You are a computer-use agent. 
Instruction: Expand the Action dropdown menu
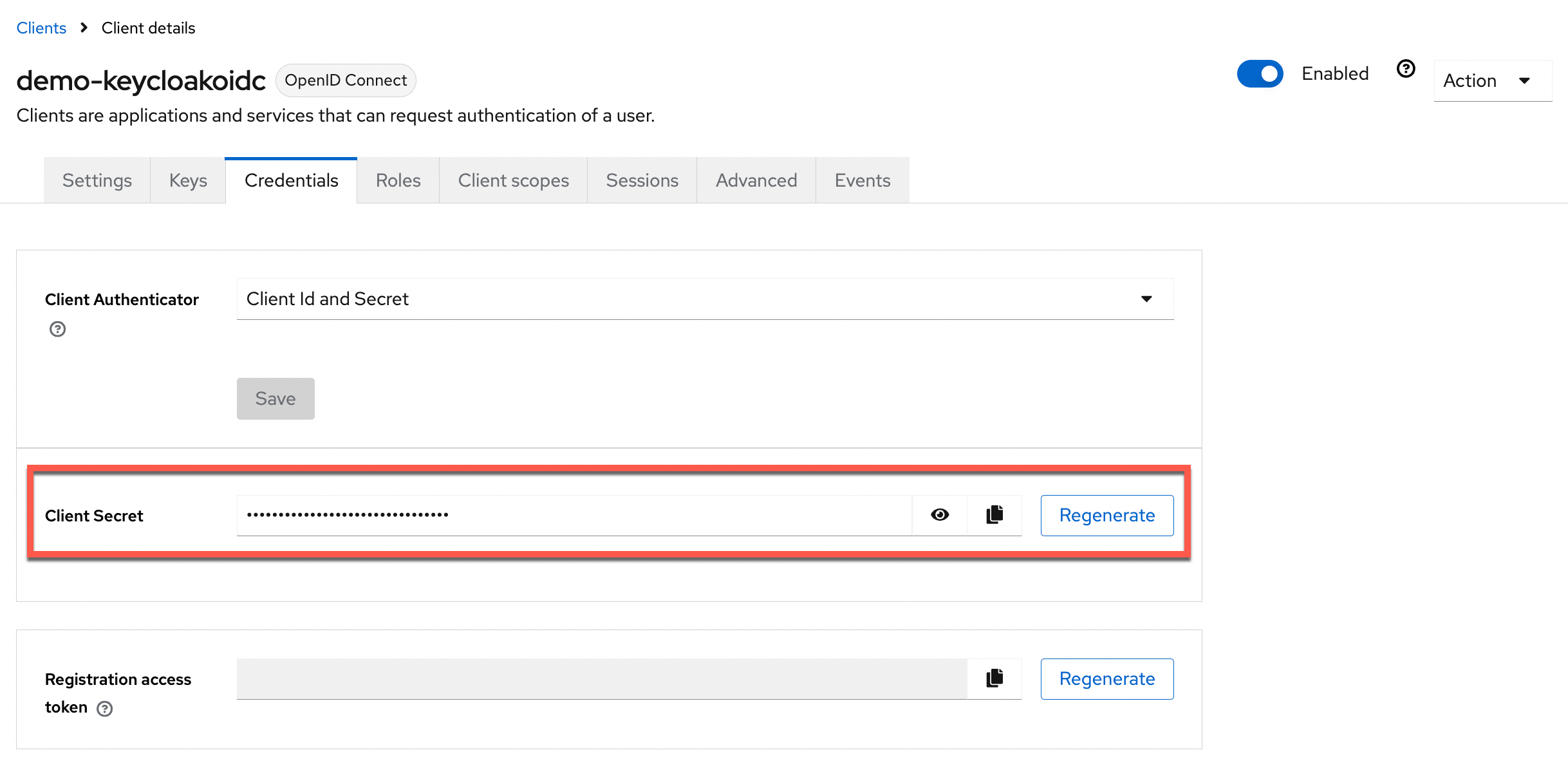[1492, 80]
